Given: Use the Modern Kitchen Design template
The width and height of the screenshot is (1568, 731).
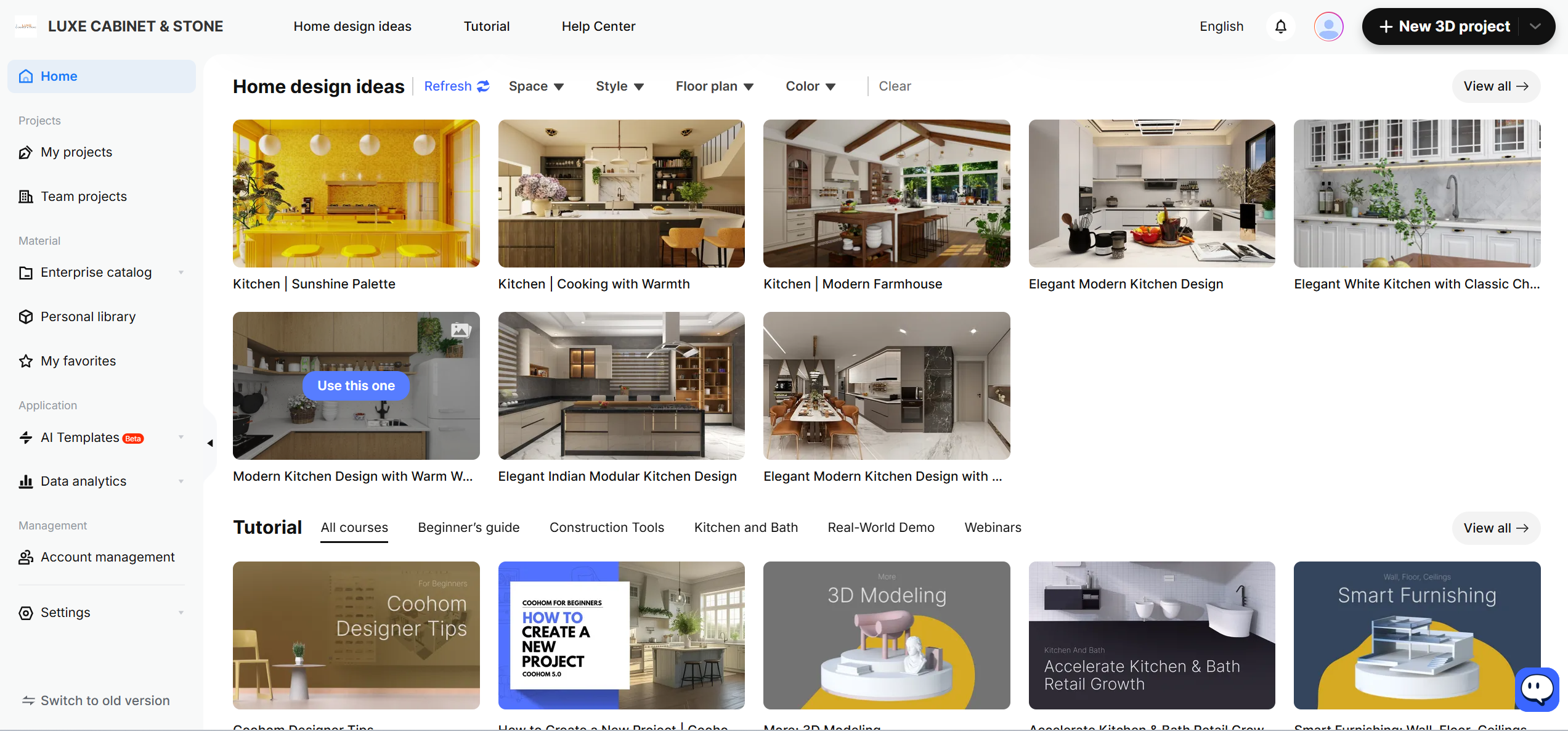Looking at the screenshot, I should [356, 386].
